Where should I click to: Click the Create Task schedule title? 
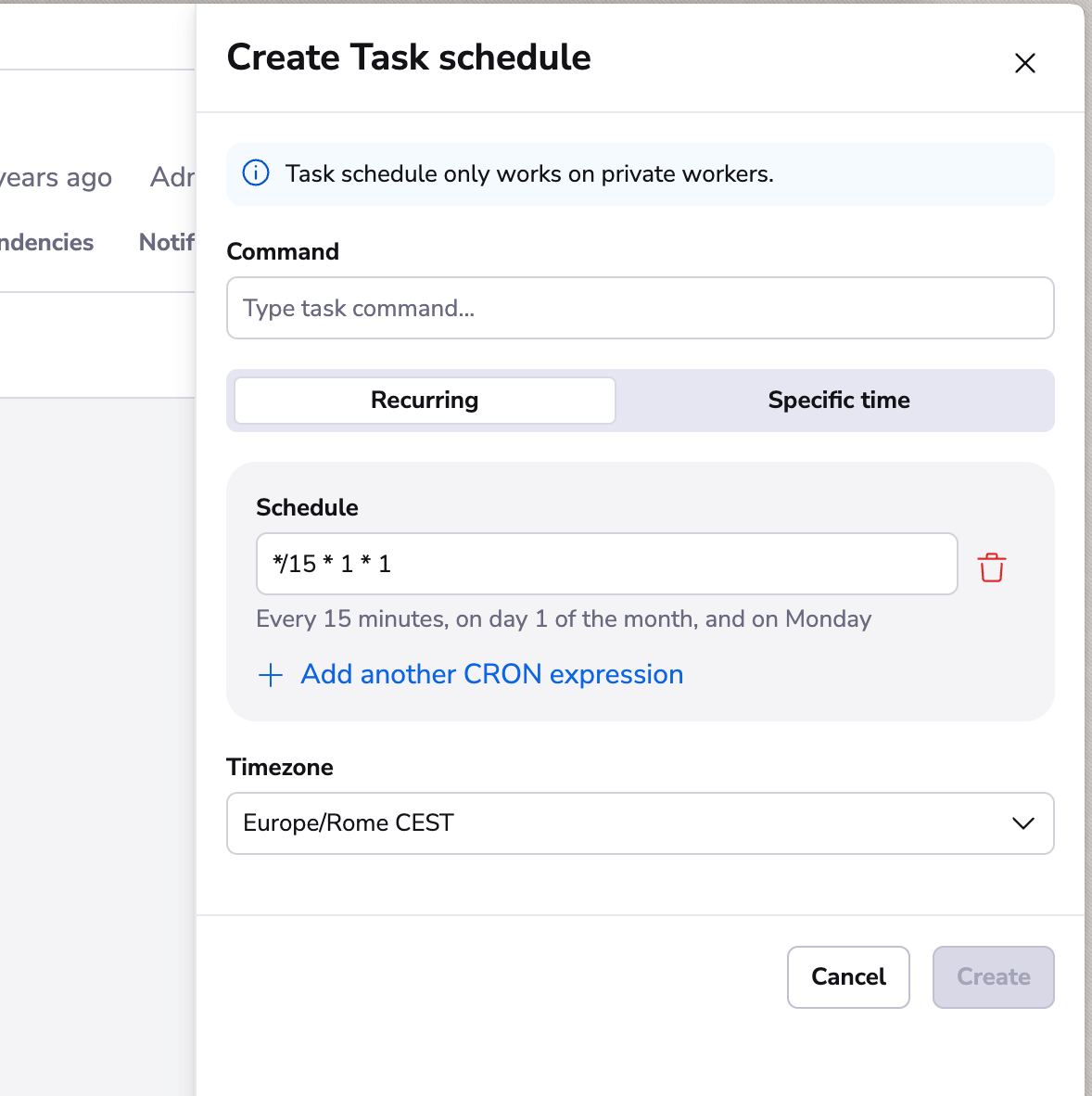(409, 57)
